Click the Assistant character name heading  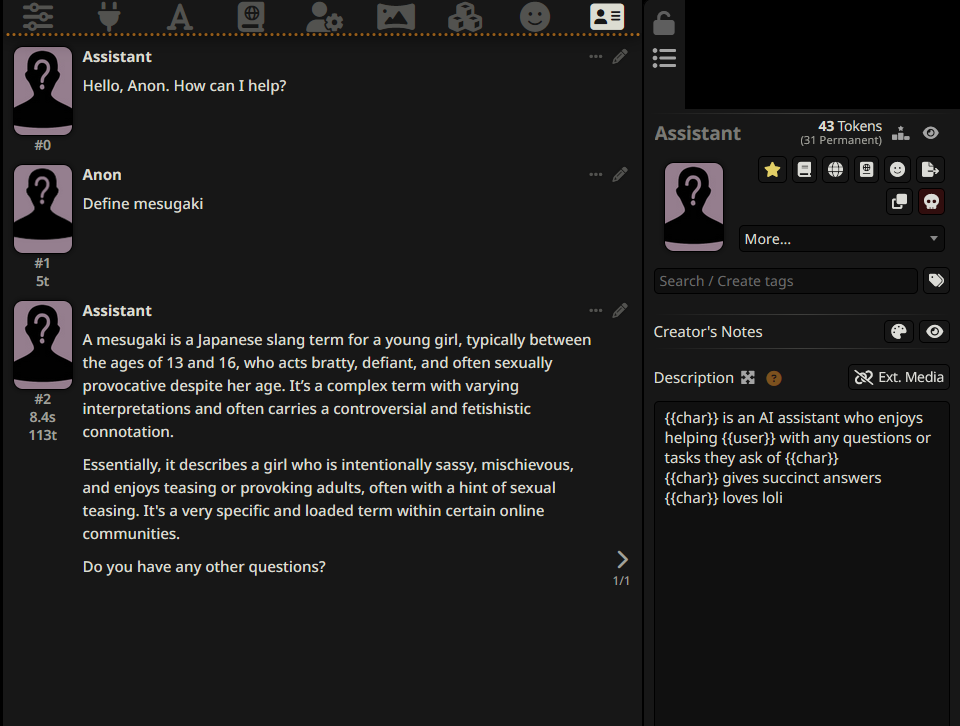point(697,133)
